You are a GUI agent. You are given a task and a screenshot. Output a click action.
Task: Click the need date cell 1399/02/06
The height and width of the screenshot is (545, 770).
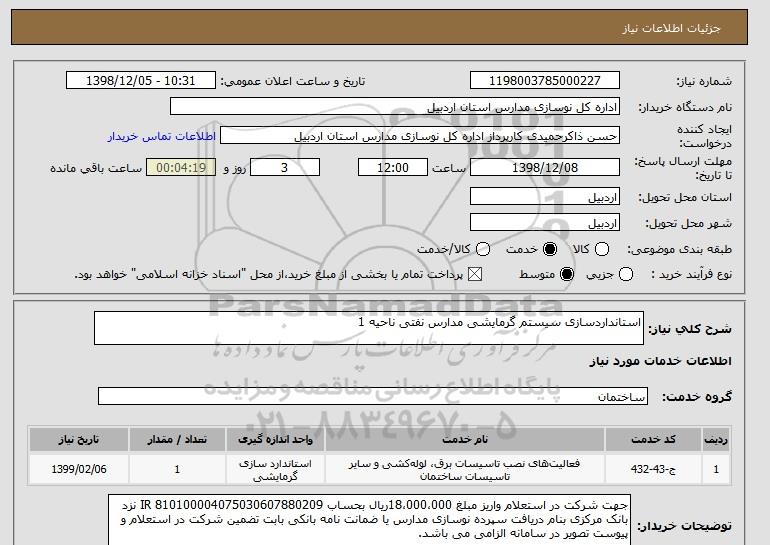pyautogui.click(x=79, y=469)
